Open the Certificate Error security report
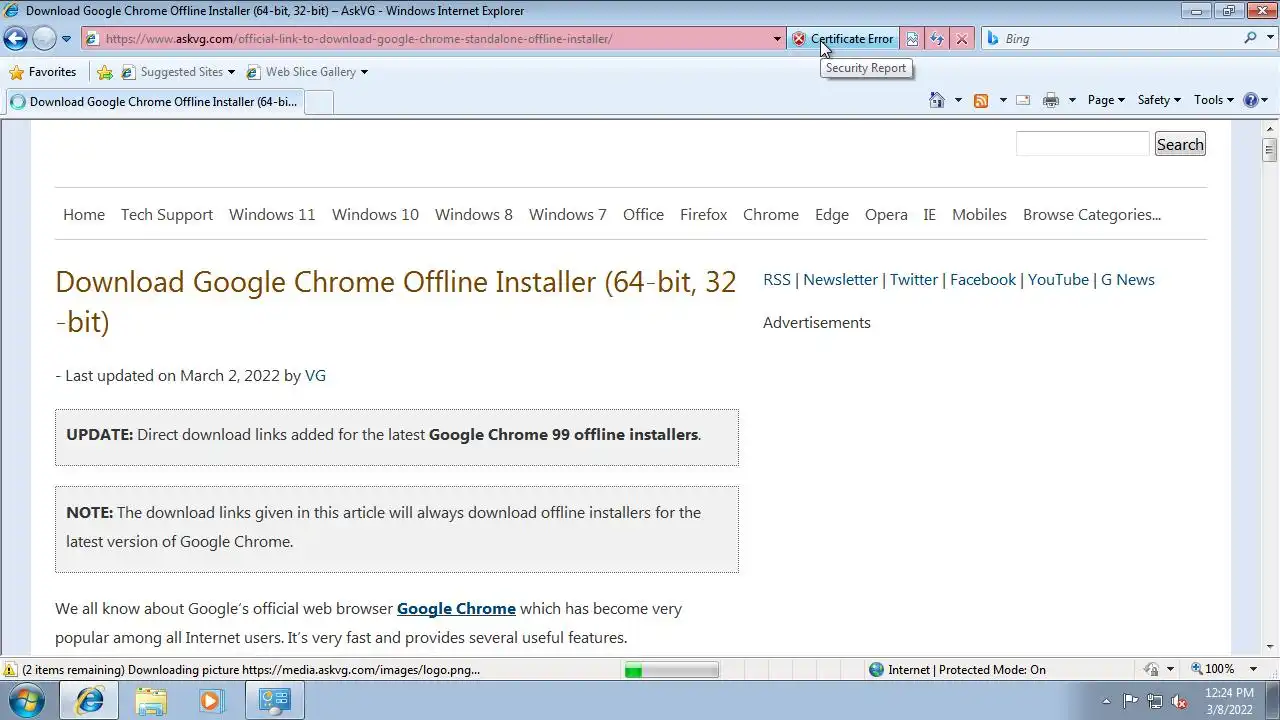This screenshot has height=720, width=1280. (844, 39)
